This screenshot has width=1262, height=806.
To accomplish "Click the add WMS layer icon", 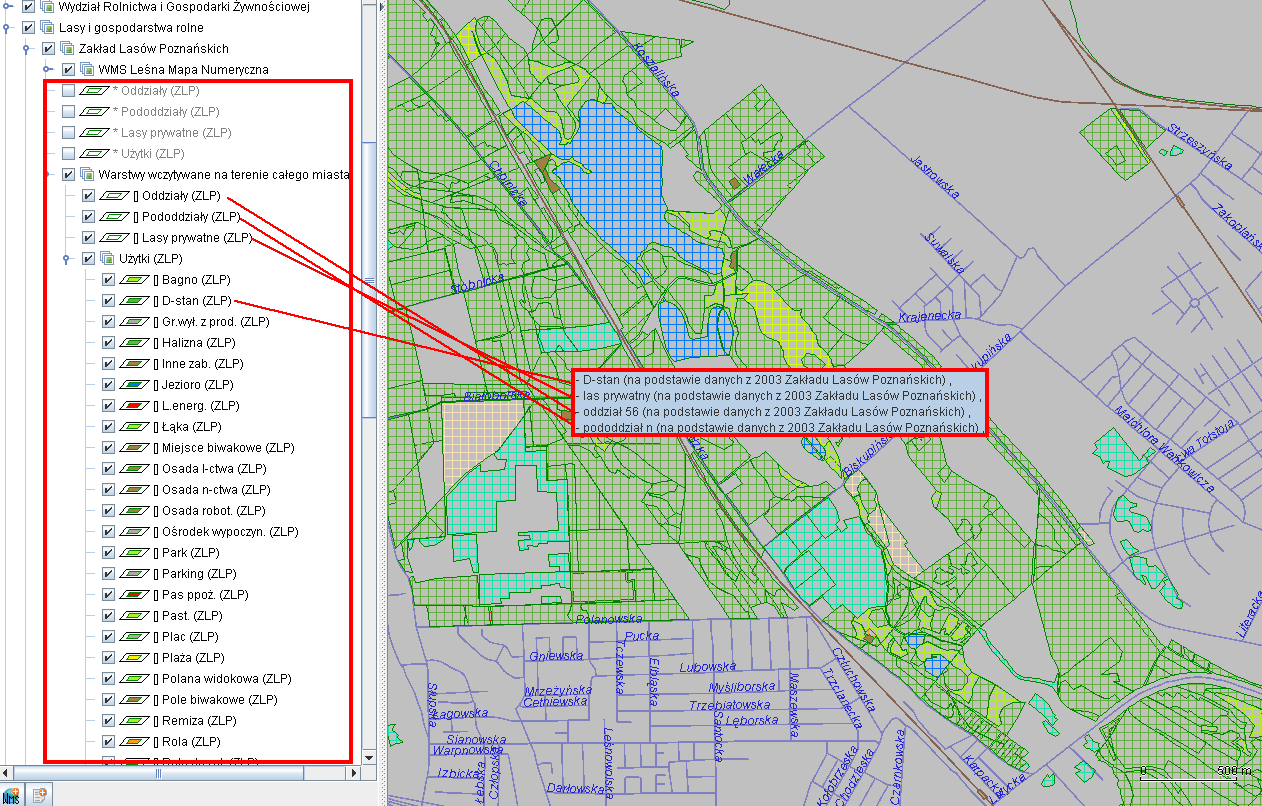I will (x=12, y=796).
